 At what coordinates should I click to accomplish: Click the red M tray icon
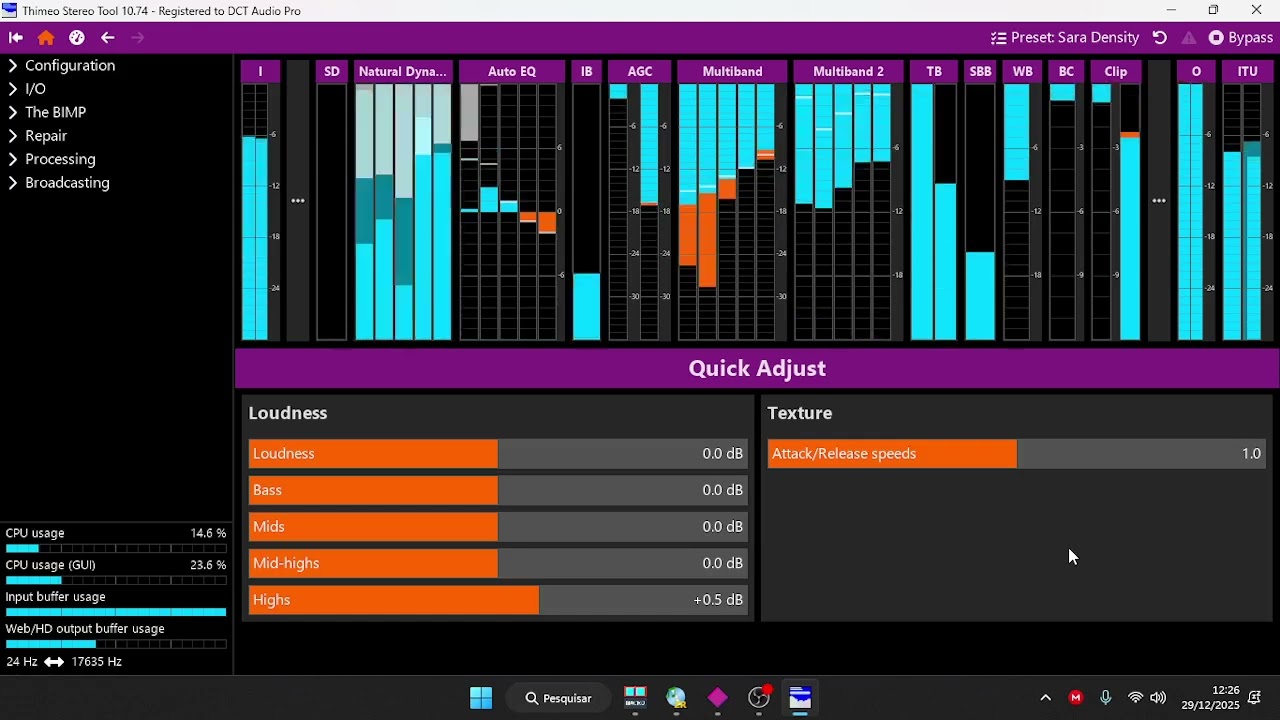(x=1076, y=698)
